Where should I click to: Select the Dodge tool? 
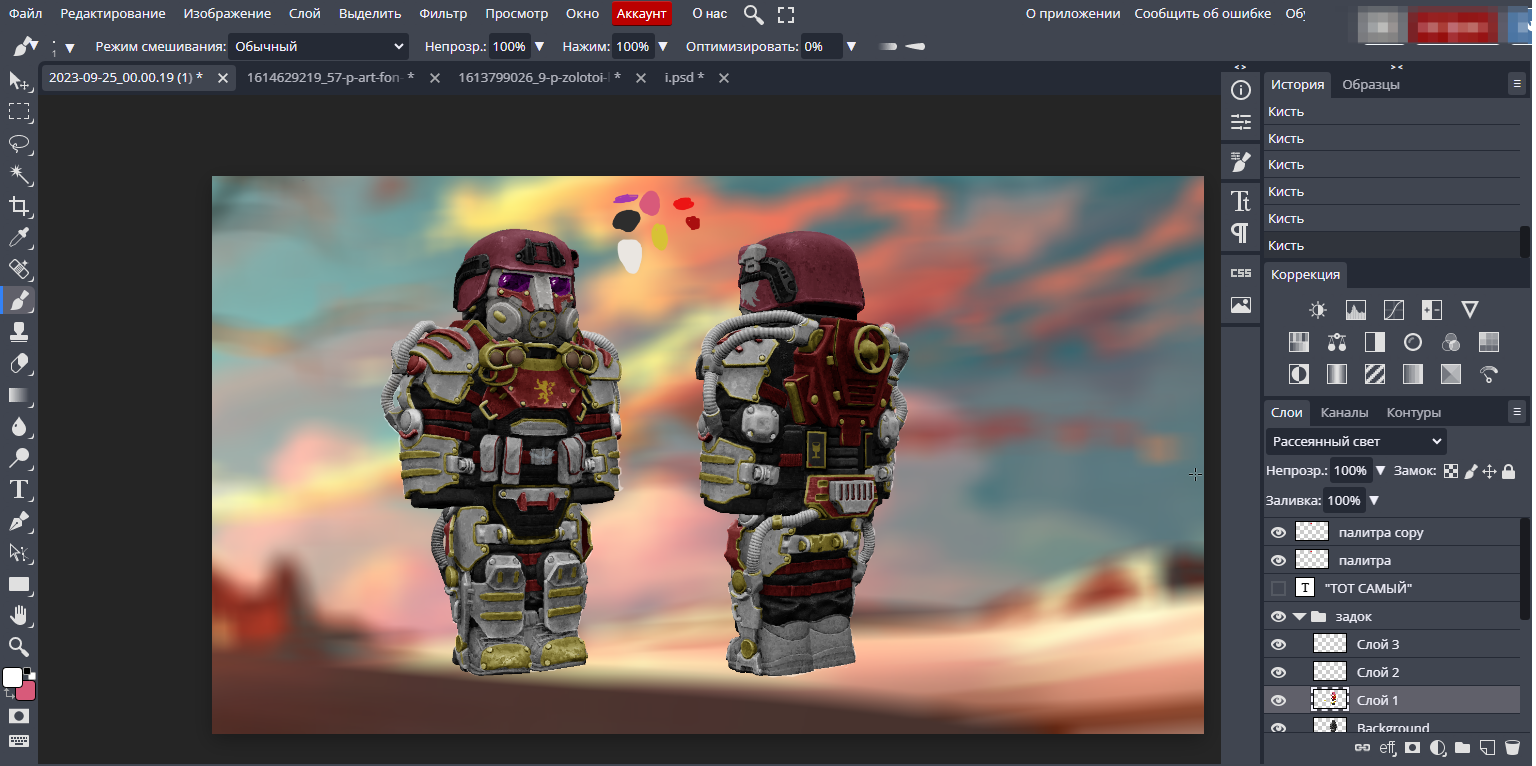pyautogui.click(x=19, y=458)
